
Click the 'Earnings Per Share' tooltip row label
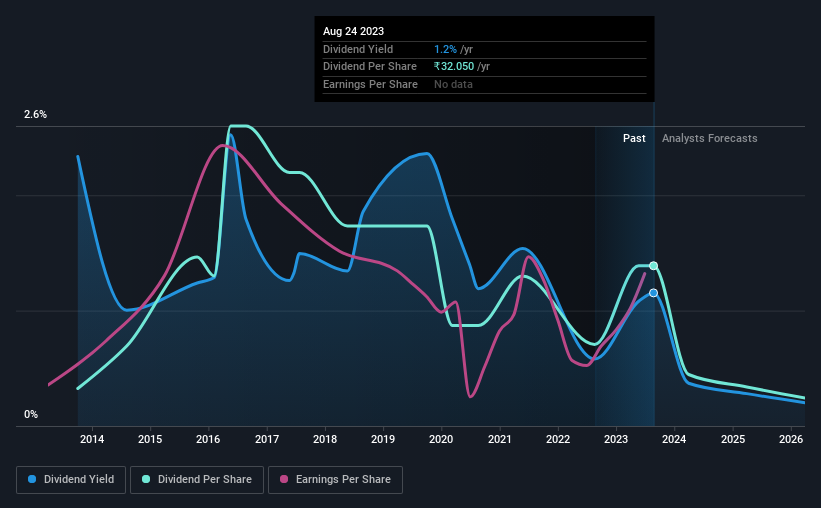pos(370,84)
